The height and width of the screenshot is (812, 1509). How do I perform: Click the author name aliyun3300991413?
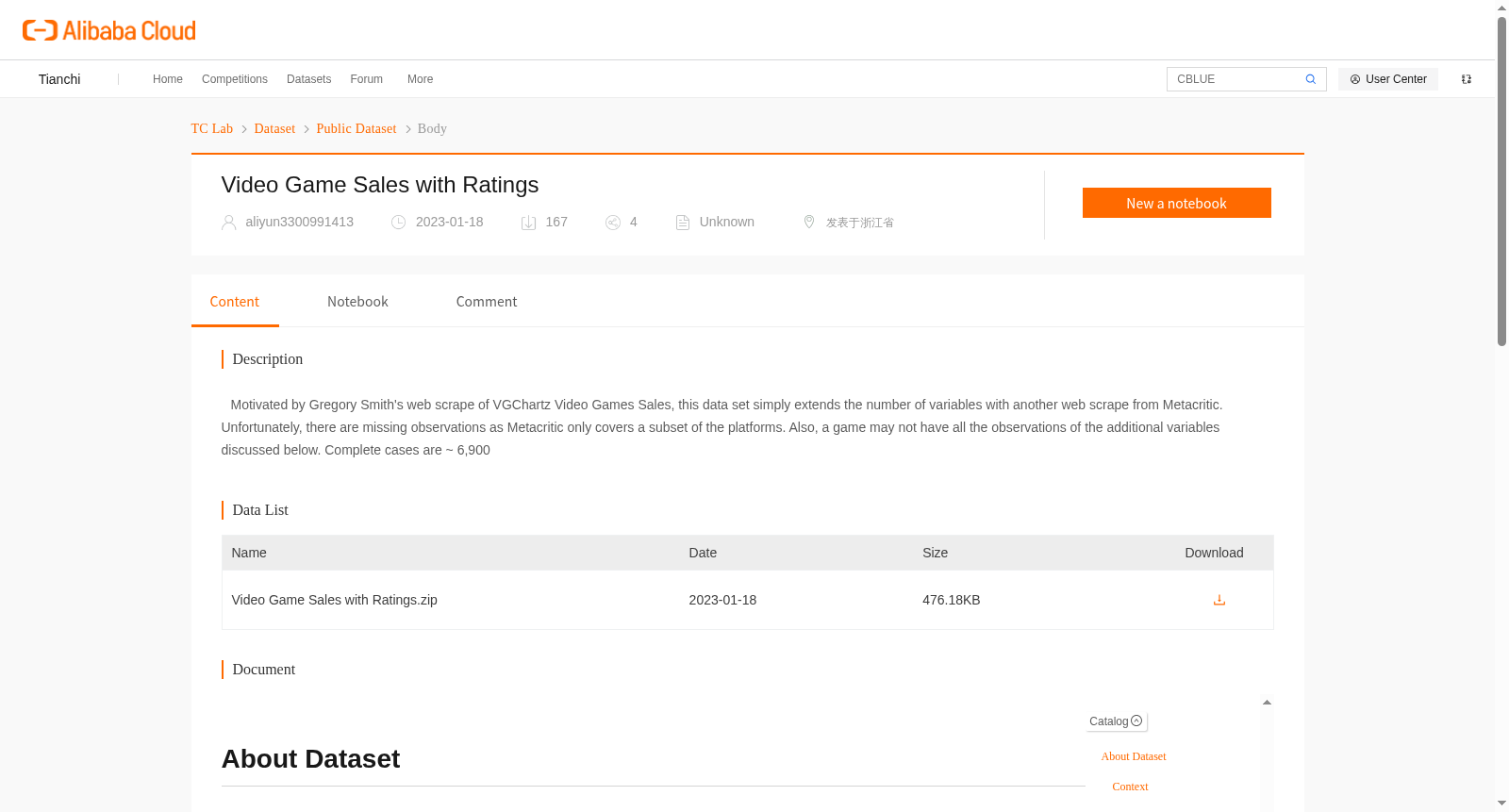300,222
